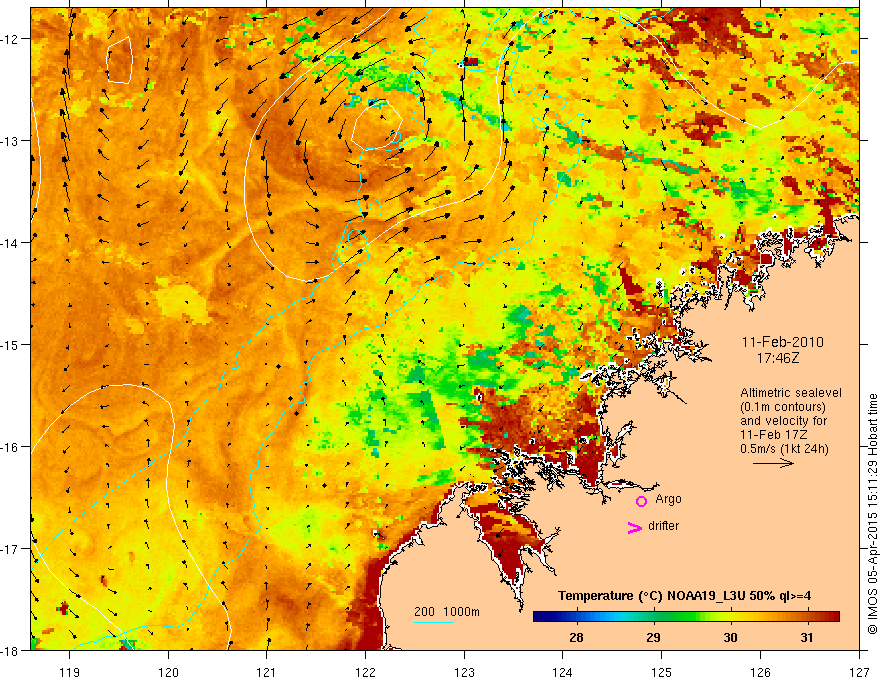Click the 'drifter' legend label
The image size is (880, 680).
[663, 526]
